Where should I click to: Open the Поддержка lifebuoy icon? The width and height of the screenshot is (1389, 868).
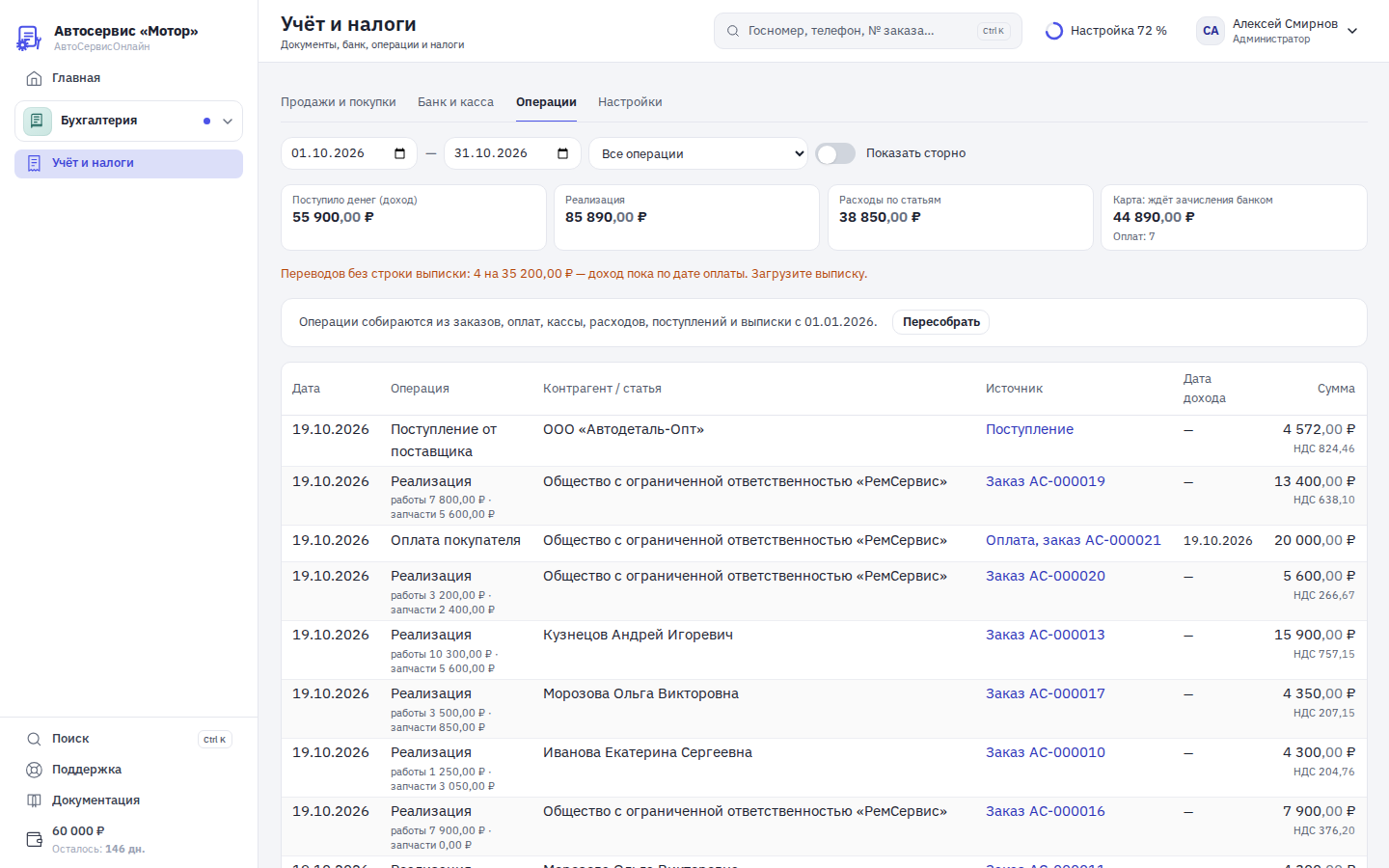click(34, 770)
